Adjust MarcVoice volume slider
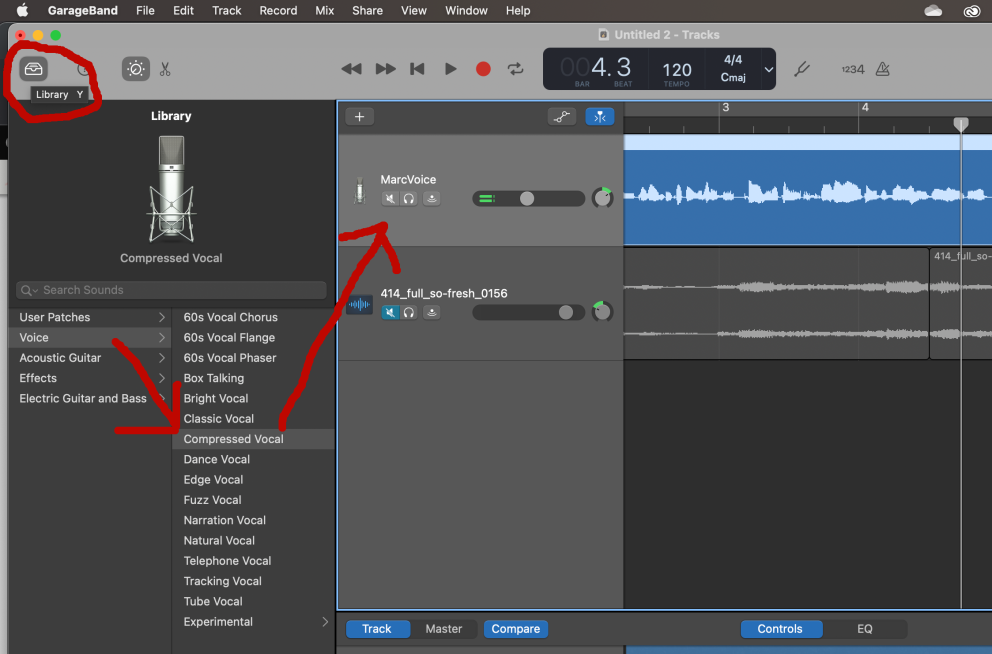 (x=528, y=199)
